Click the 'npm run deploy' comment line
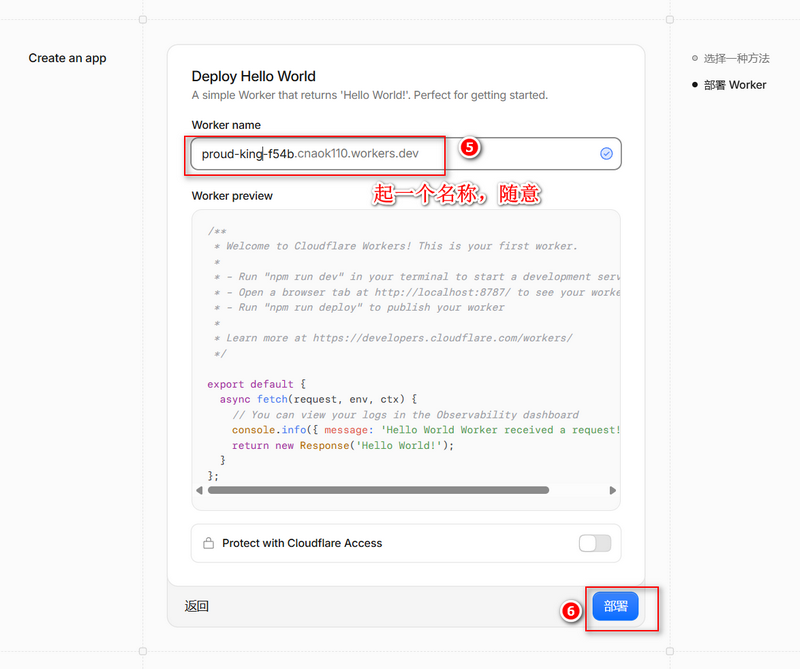800x669 pixels. click(359, 308)
